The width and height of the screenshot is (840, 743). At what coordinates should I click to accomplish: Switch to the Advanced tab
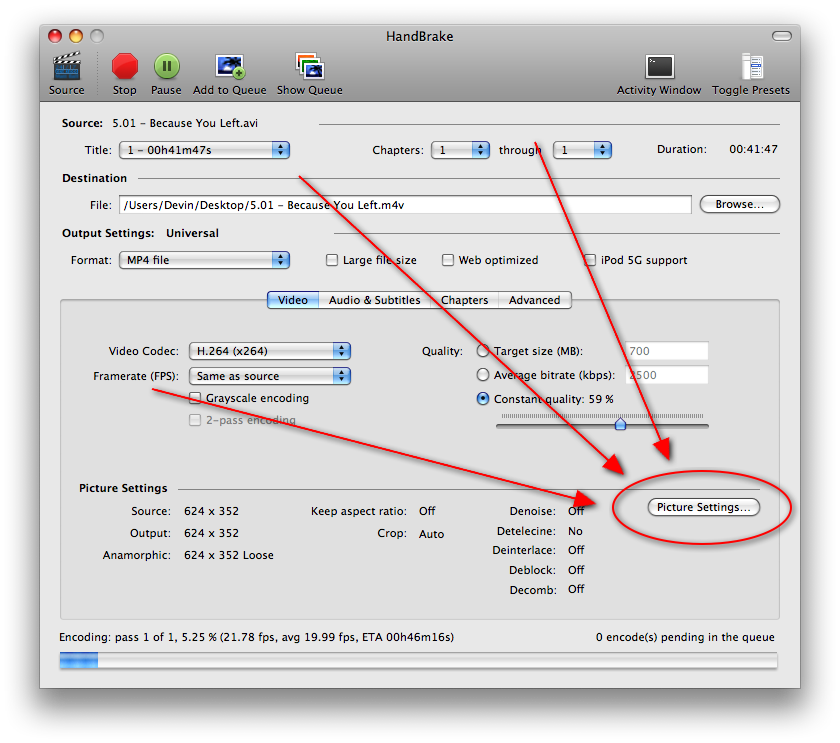tap(535, 300)
